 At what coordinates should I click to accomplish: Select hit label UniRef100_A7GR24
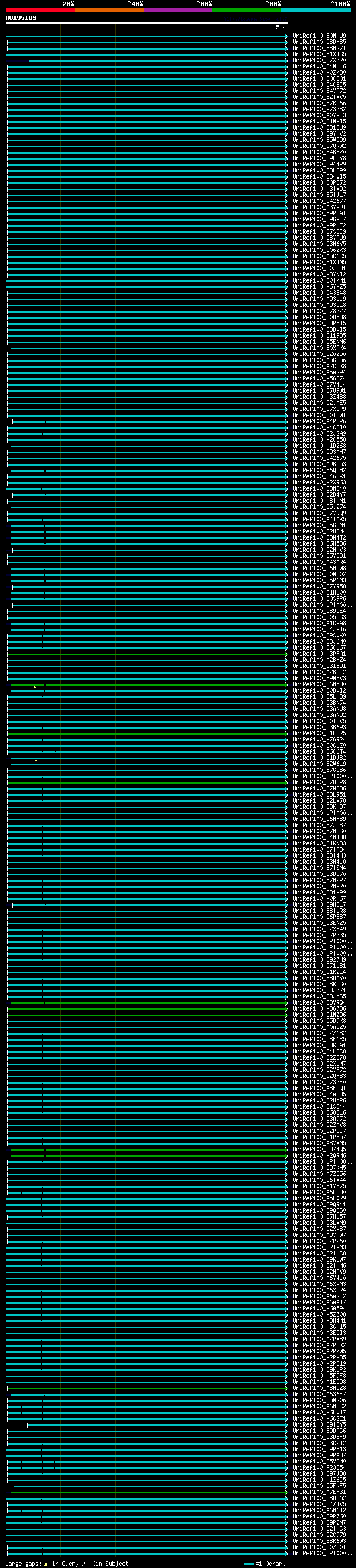(x=319, y=740)
